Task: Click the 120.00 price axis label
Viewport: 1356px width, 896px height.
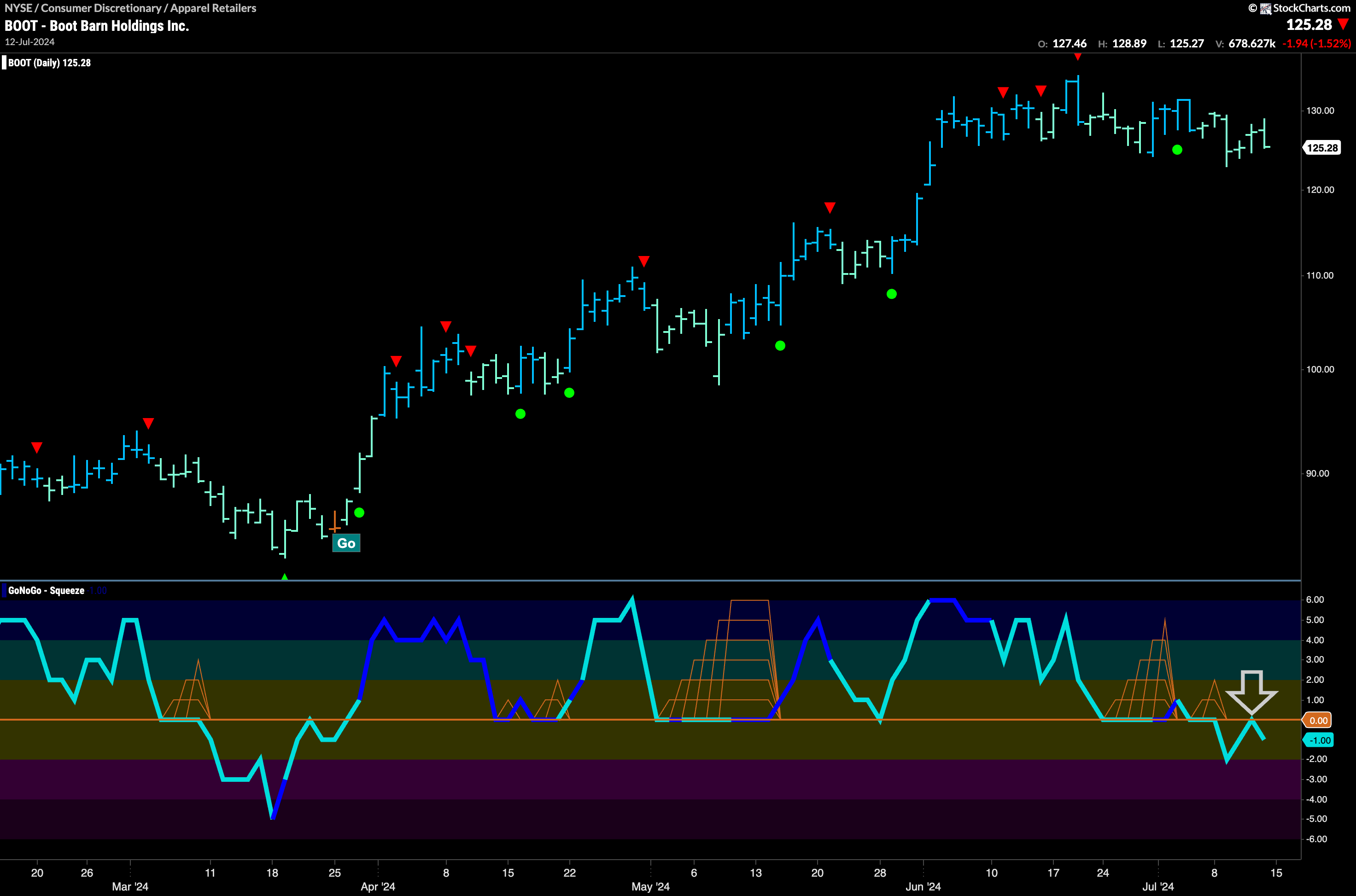Action: (x=1320, y=190)
